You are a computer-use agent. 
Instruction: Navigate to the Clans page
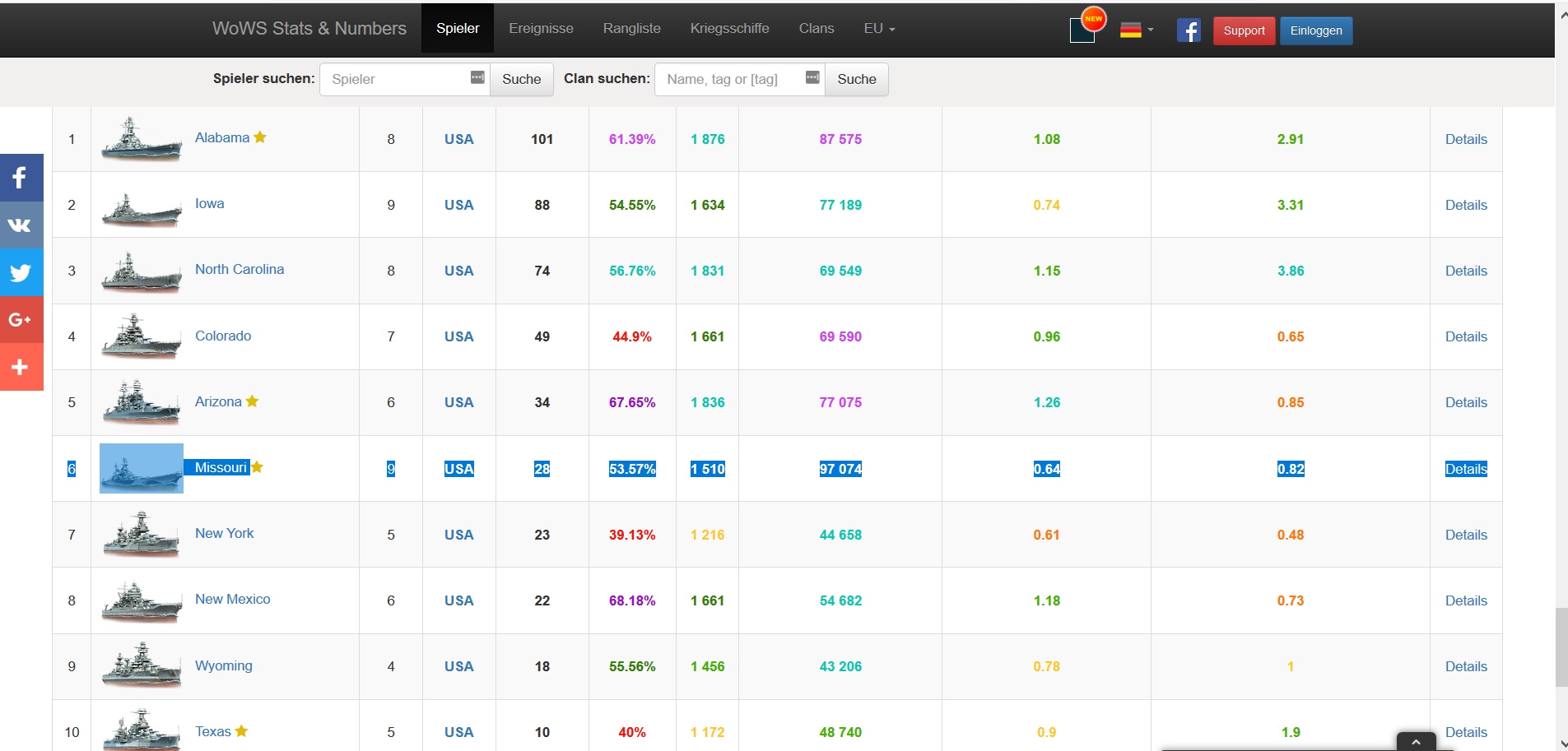[817, 28]
